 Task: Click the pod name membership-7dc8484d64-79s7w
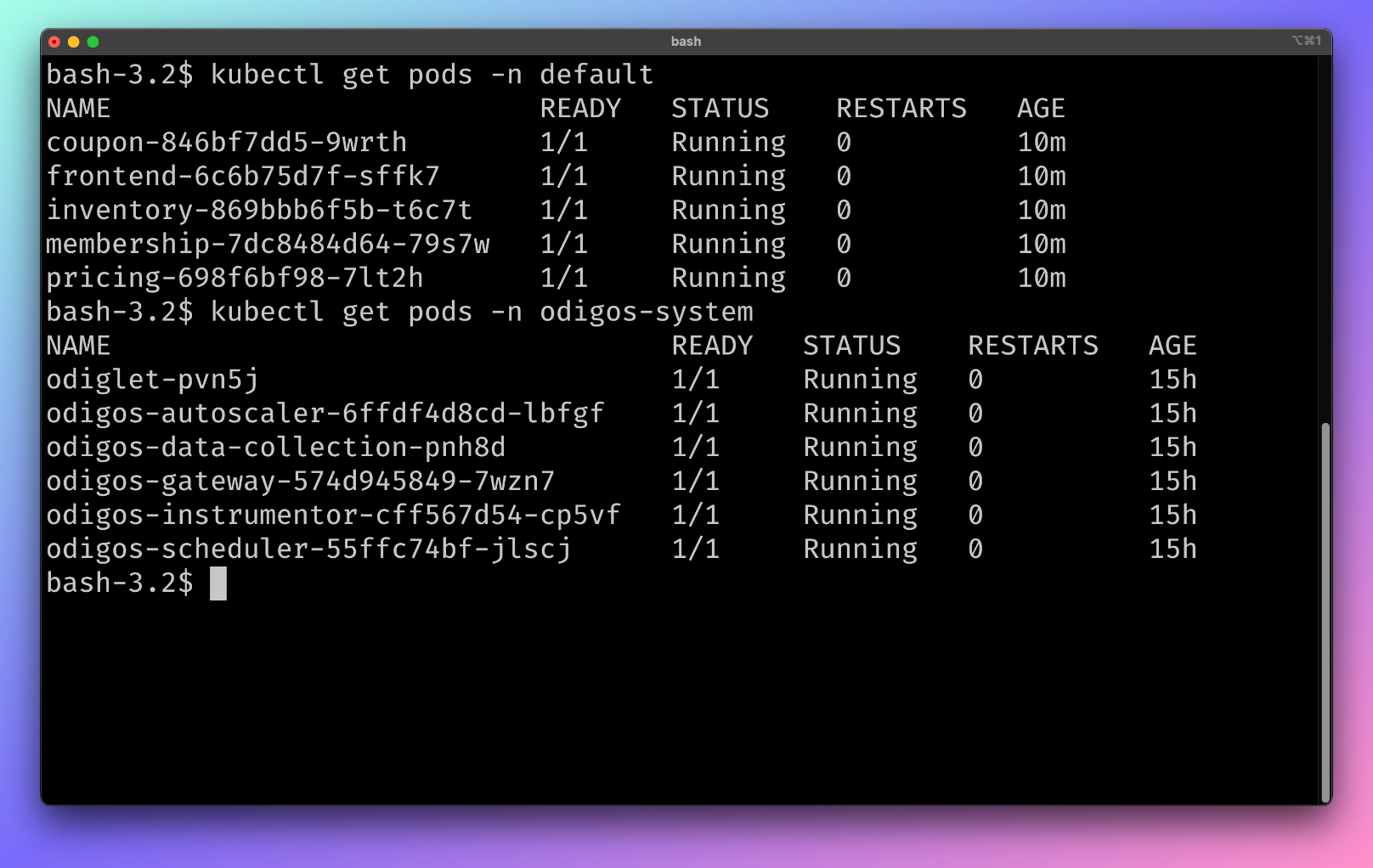tap(268, 245)
